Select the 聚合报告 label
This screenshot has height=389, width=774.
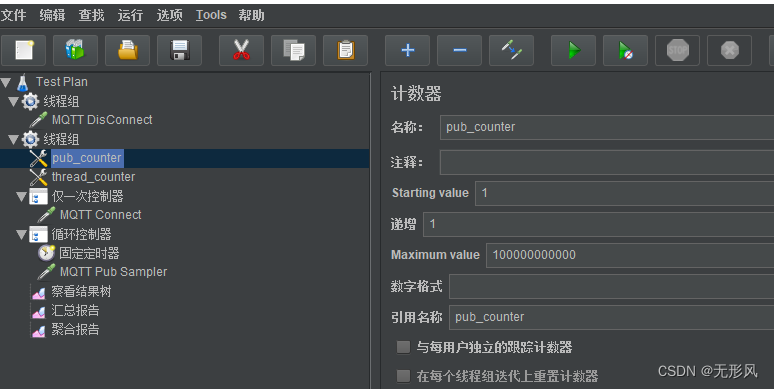(x=76, y=330)
